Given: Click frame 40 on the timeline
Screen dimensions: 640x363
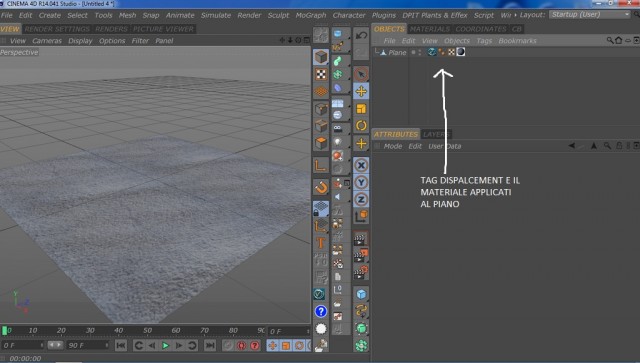Looking at the screenshot, I should tap(118, 330).
